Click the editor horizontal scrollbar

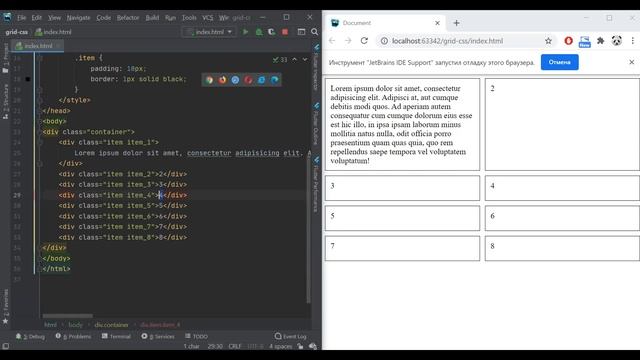pos(68,316)
